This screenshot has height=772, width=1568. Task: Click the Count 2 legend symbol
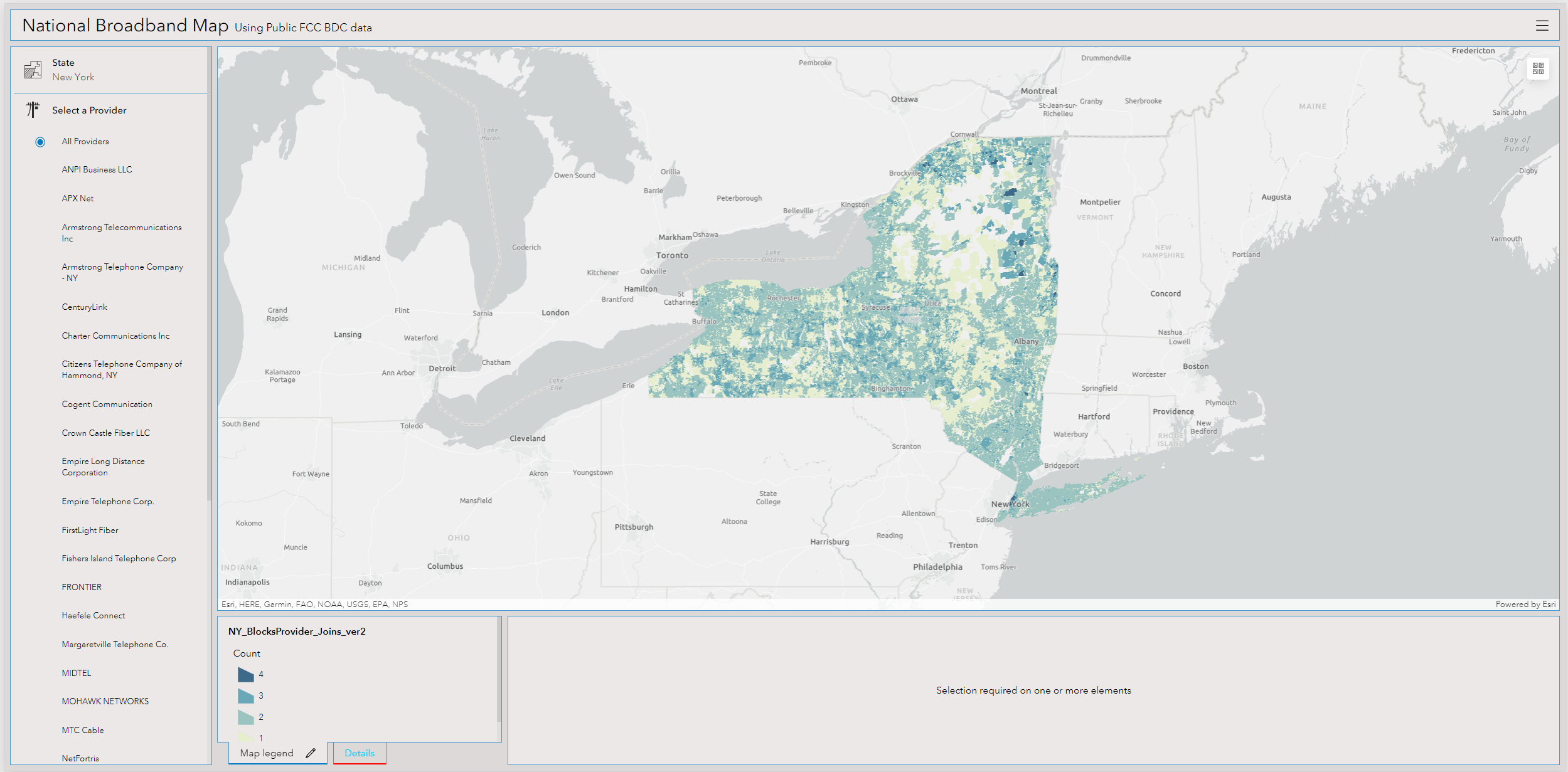coord(246,717)
